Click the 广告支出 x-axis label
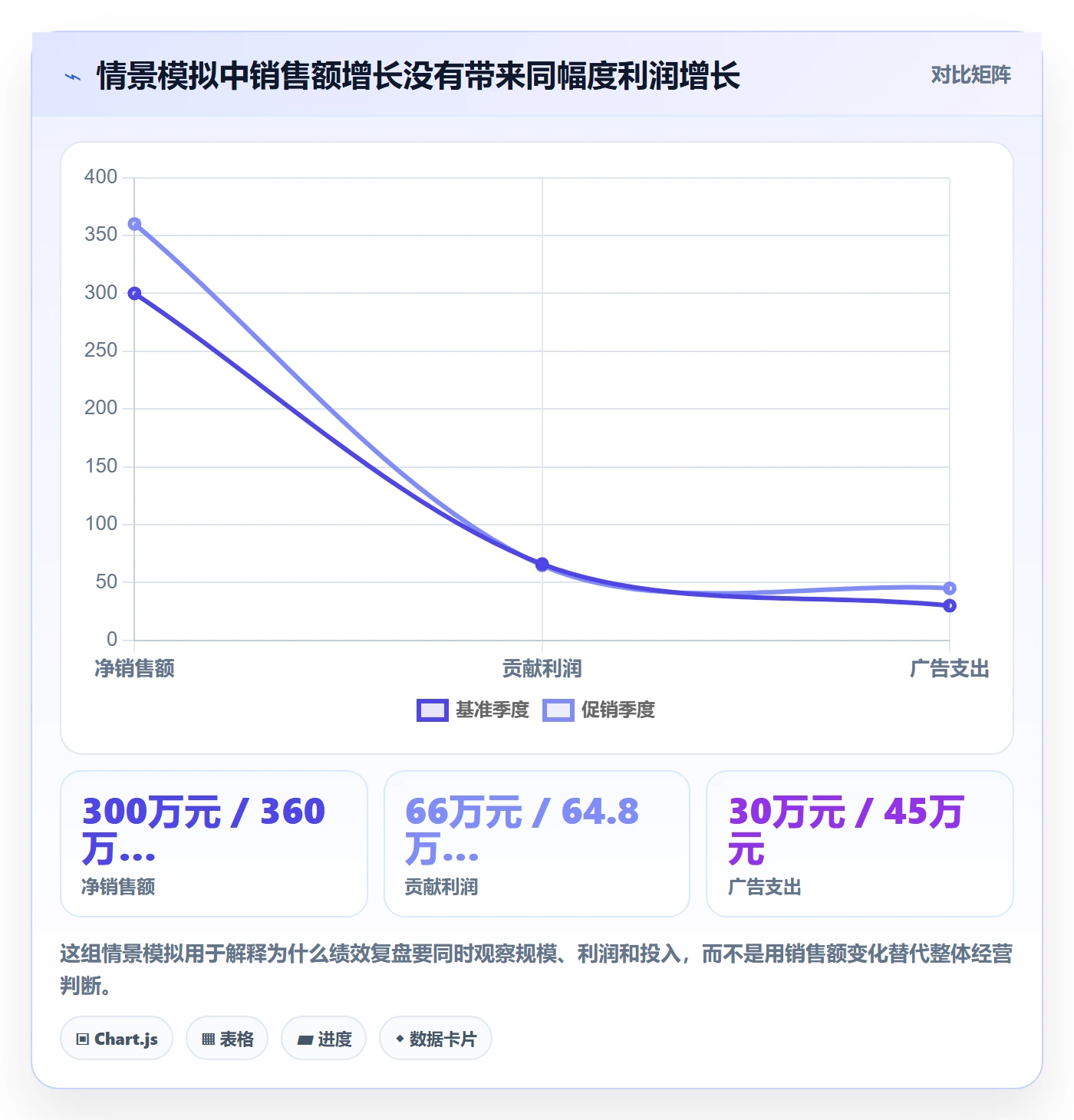The image size is (1074, 1120). 950,669
